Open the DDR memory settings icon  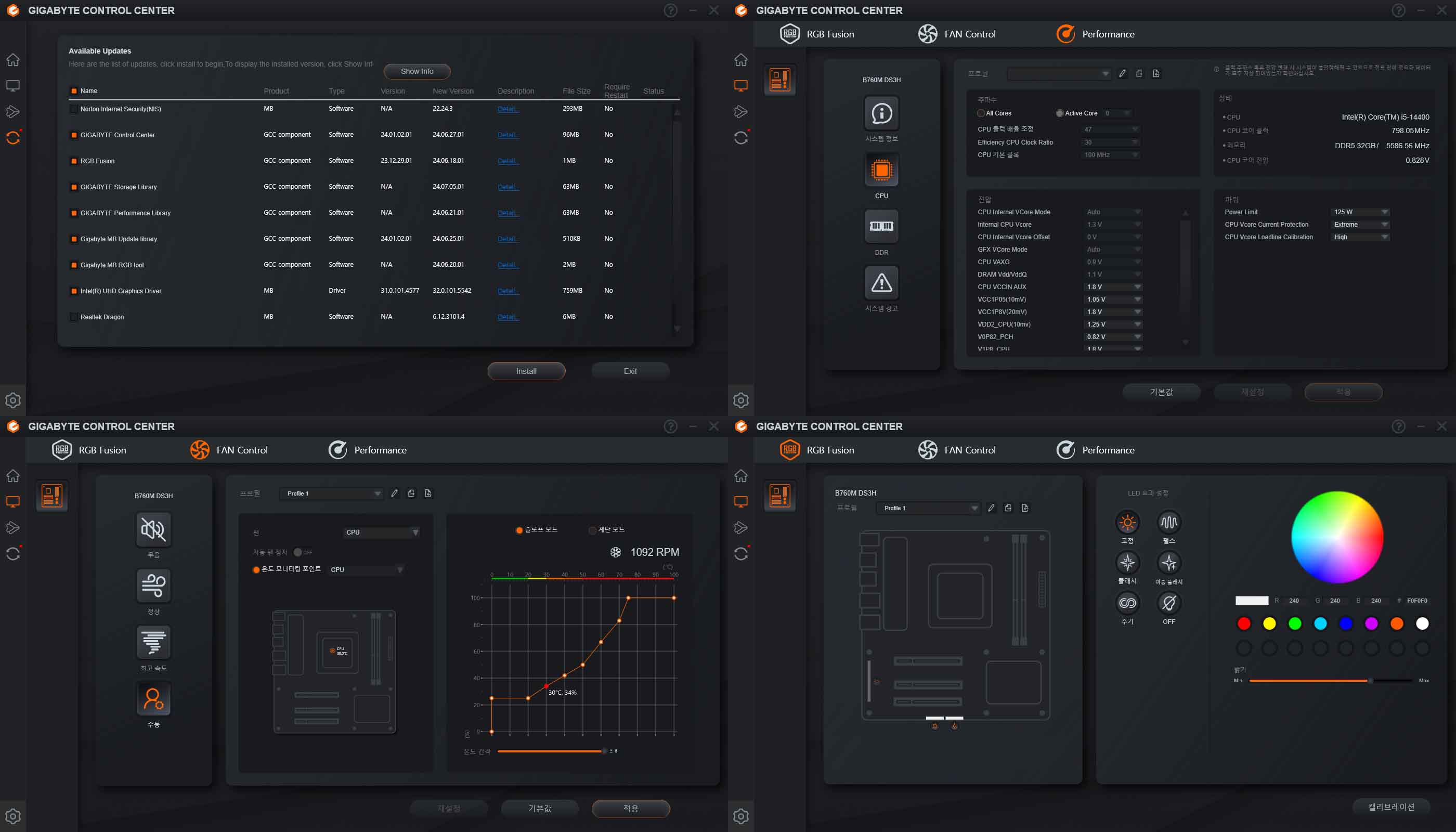point(881,226)
